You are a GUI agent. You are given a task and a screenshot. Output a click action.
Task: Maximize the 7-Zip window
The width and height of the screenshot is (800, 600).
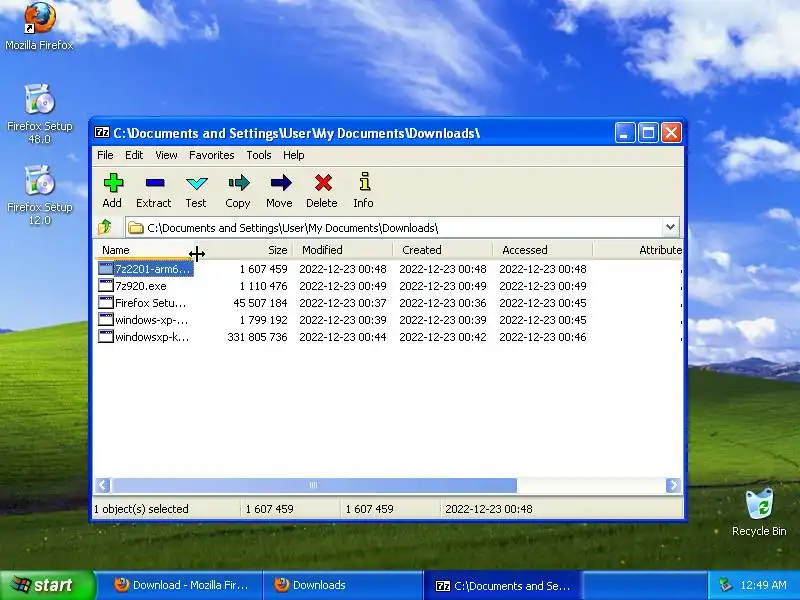[x=648, y=133]
